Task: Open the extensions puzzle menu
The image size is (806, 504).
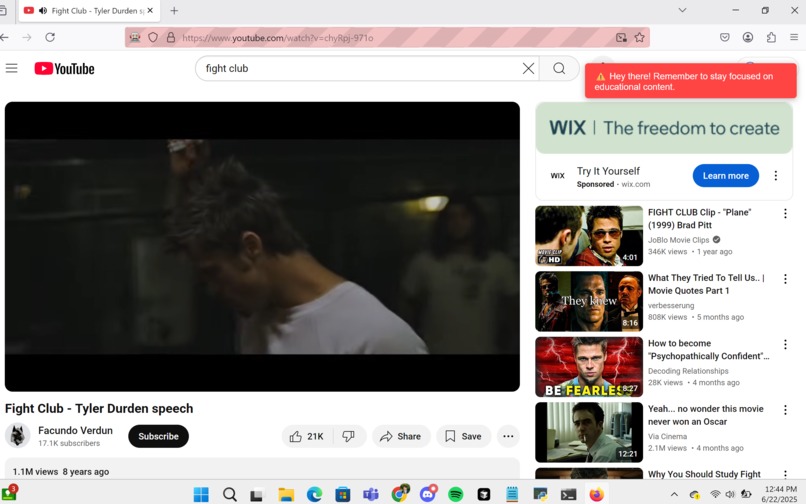Action: [x=771, y=37]
